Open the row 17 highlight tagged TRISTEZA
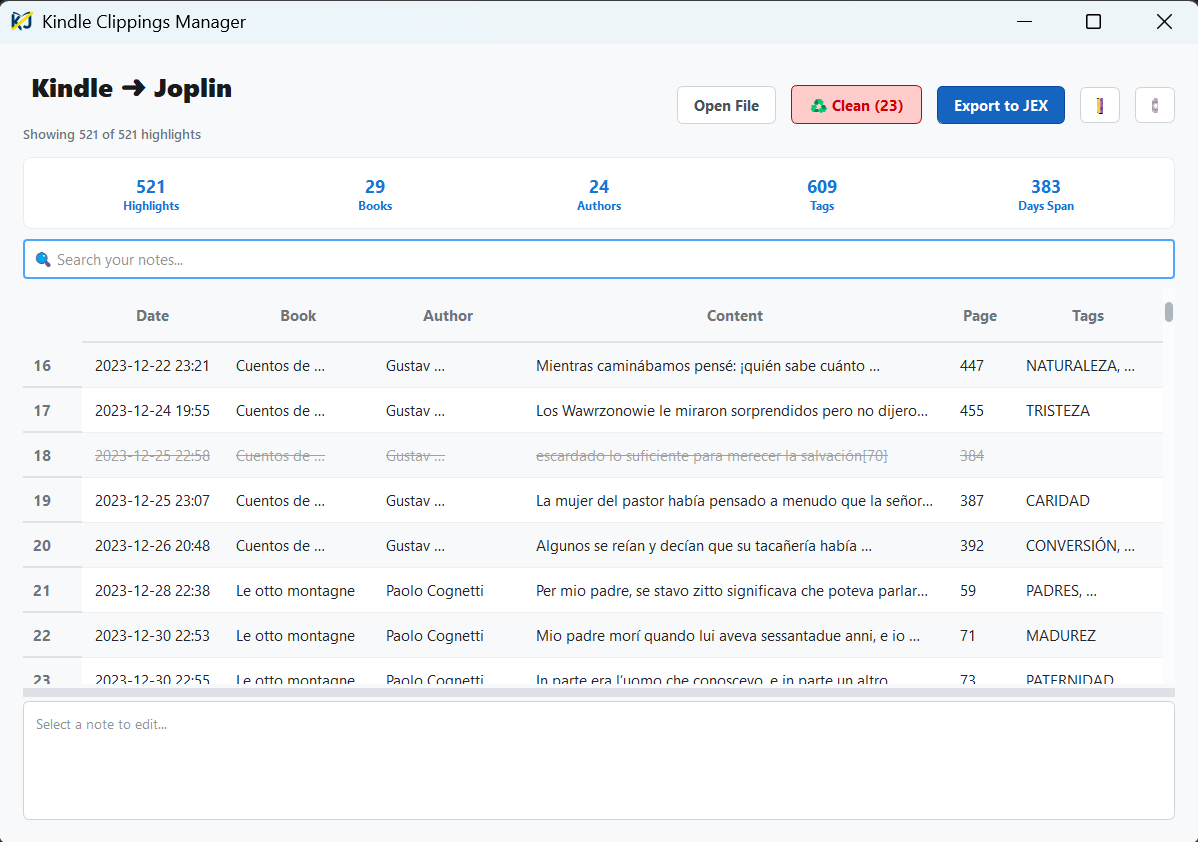The height and width of the screenshot is (842, 1198). click(731, 411)
